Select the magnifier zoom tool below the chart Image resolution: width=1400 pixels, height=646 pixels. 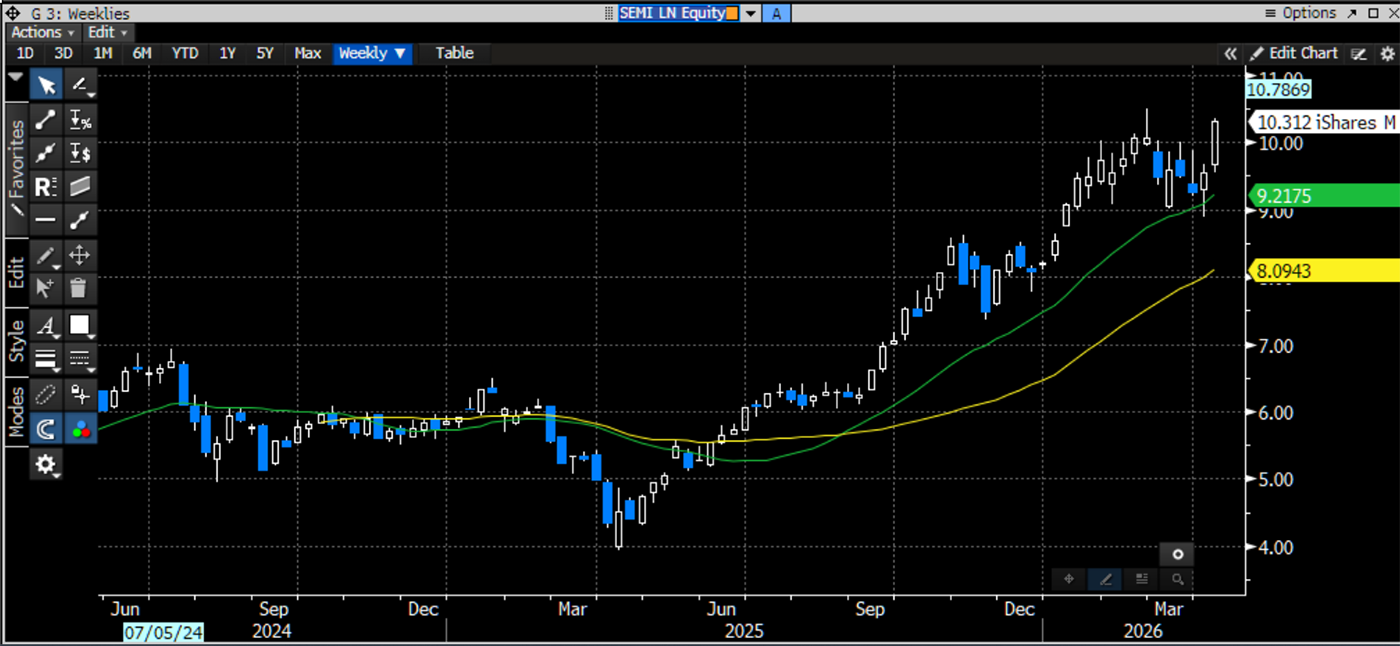point(1178,578)
